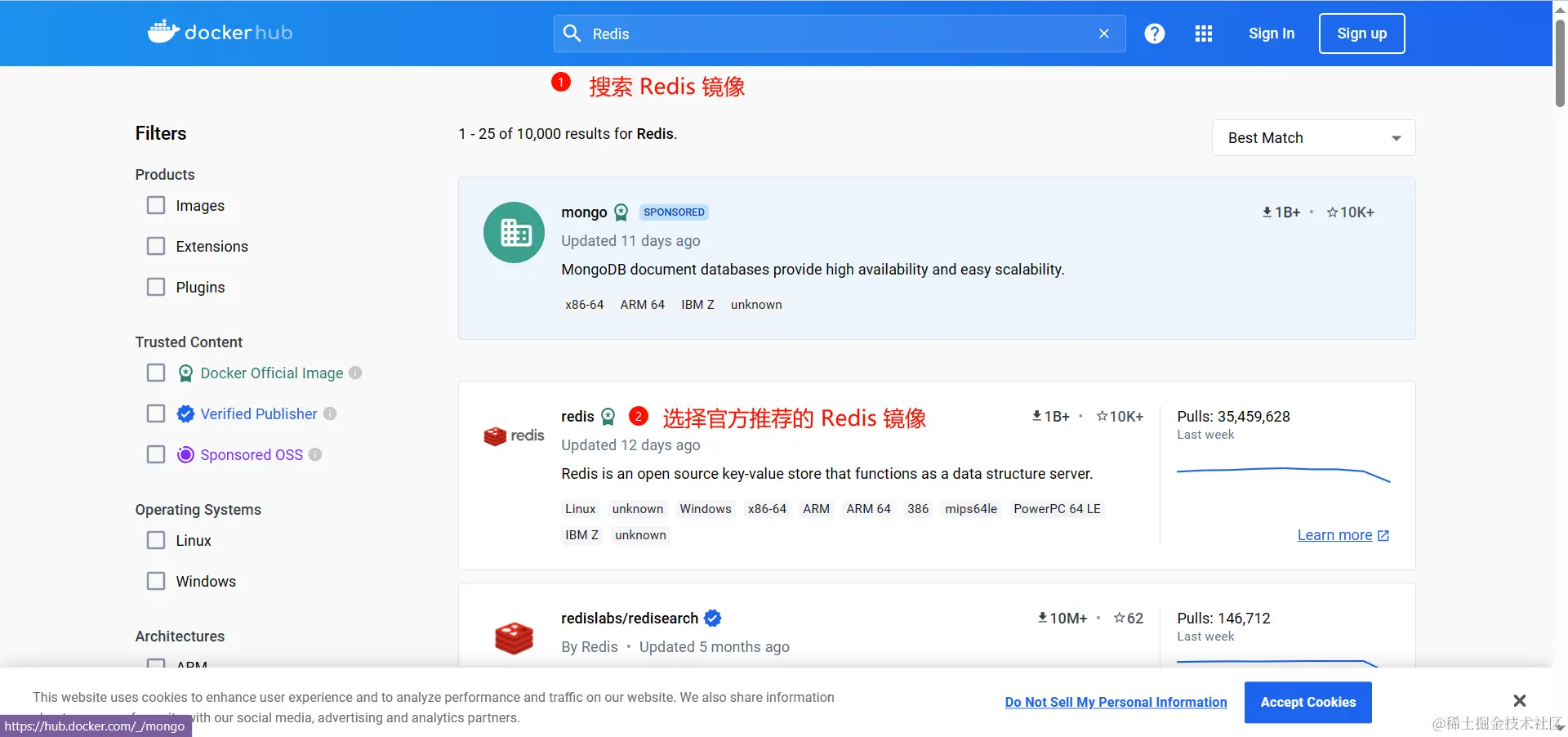This screenshot has height=737, width=1568.
Task: Focus the Redis search input field
Action: coord(840,33)
